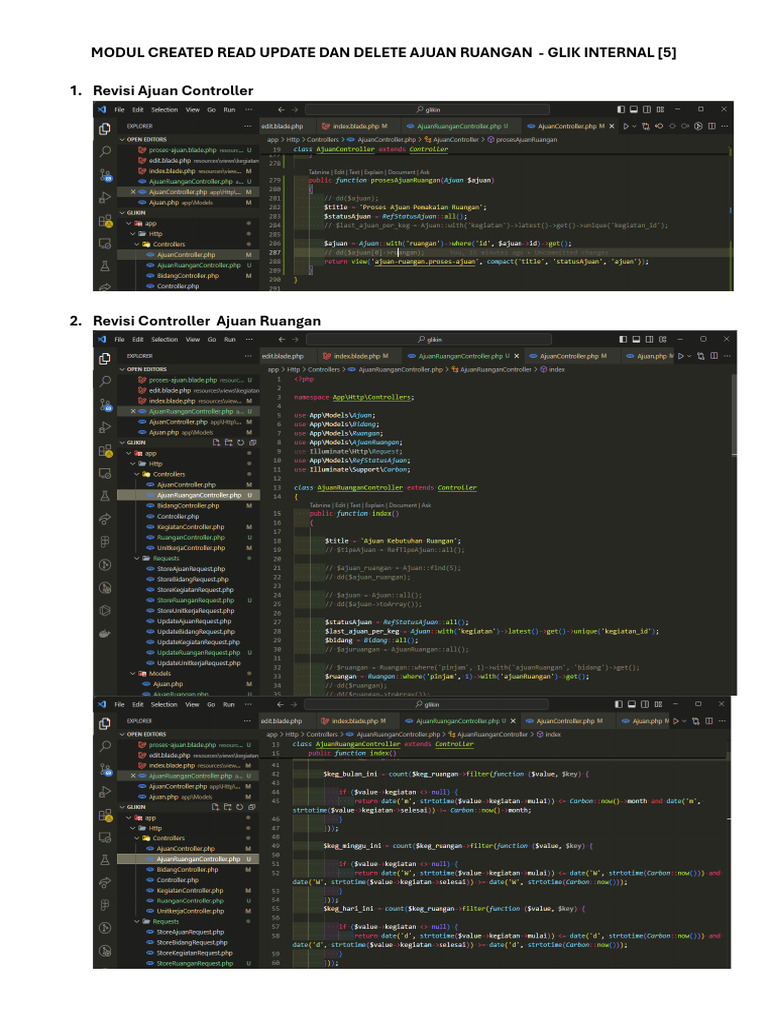Image resolution: width=768 pixels, height=1024 pixels.
Task: Collapse Controllers folder in Revisi Ajuan Controller screenshot
Action: (x=136, y=244)
